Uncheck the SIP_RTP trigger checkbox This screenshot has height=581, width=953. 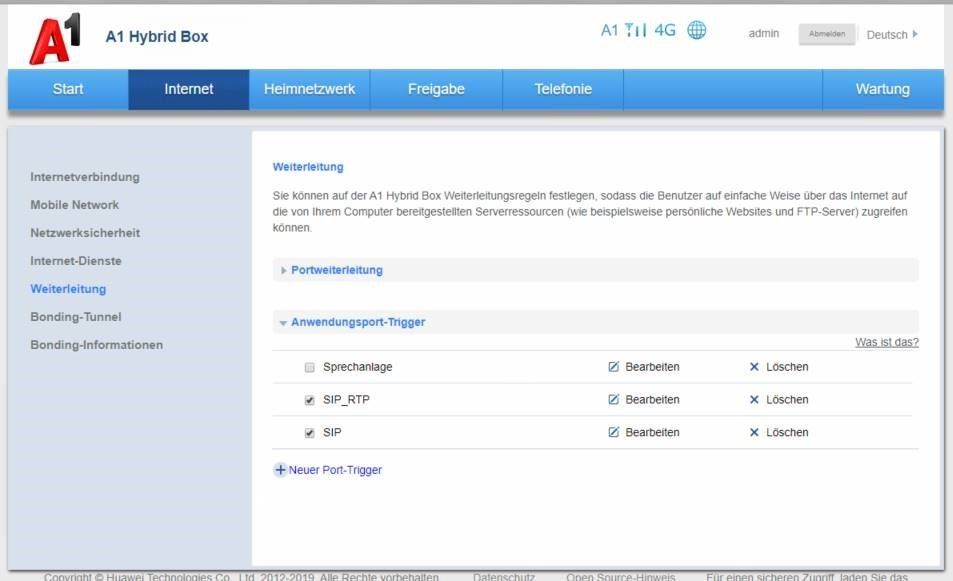point(310,401)
